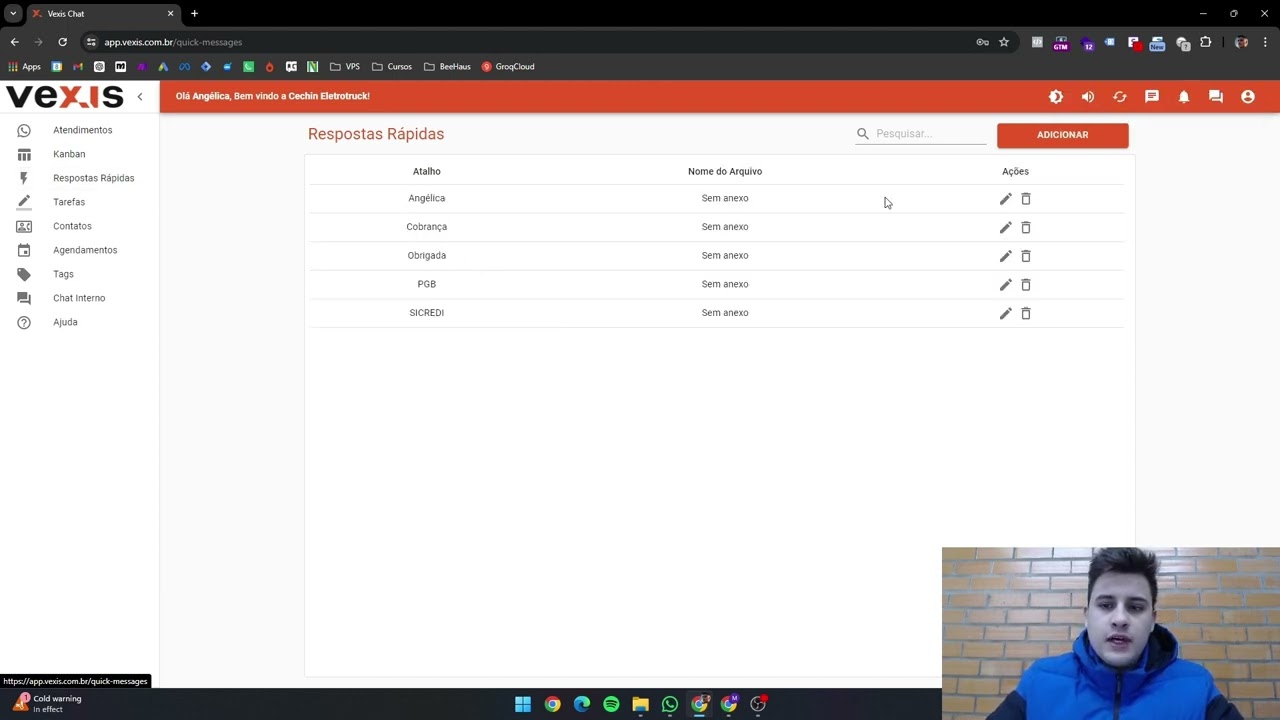Bookmark this page with the star
Image resolution: width=1280 pixels, height=720 pixels.
click(1004, 42)
